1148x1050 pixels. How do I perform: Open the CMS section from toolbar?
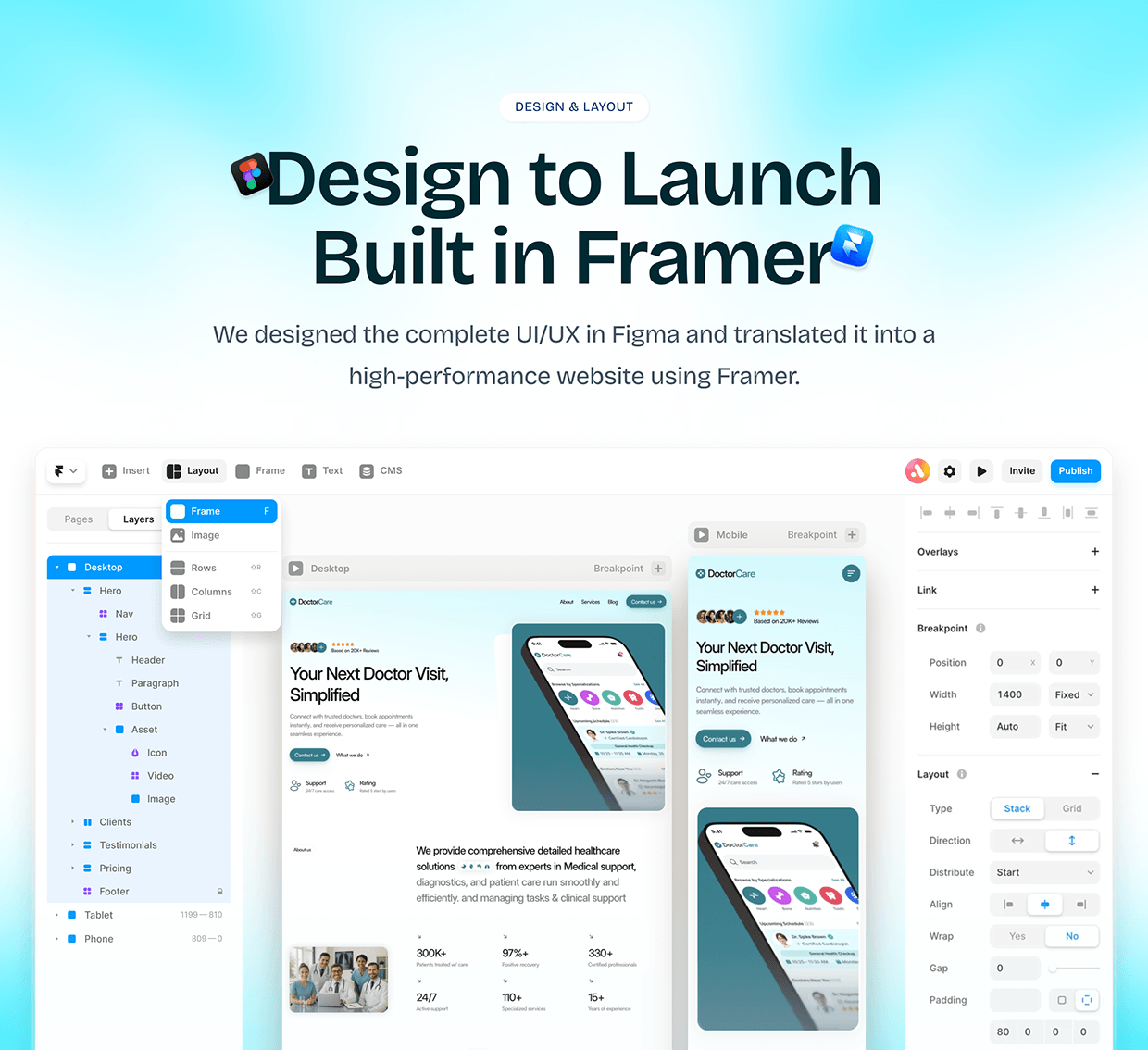pos(381,471)
